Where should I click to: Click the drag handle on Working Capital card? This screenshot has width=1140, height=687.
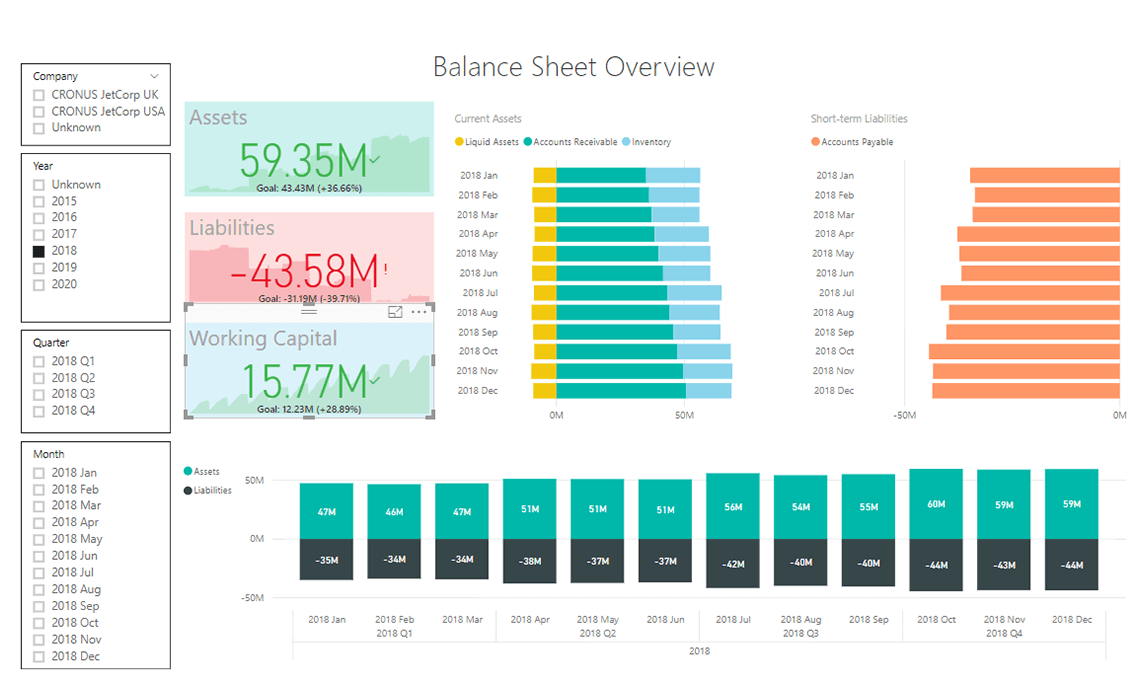click(309, 312)
